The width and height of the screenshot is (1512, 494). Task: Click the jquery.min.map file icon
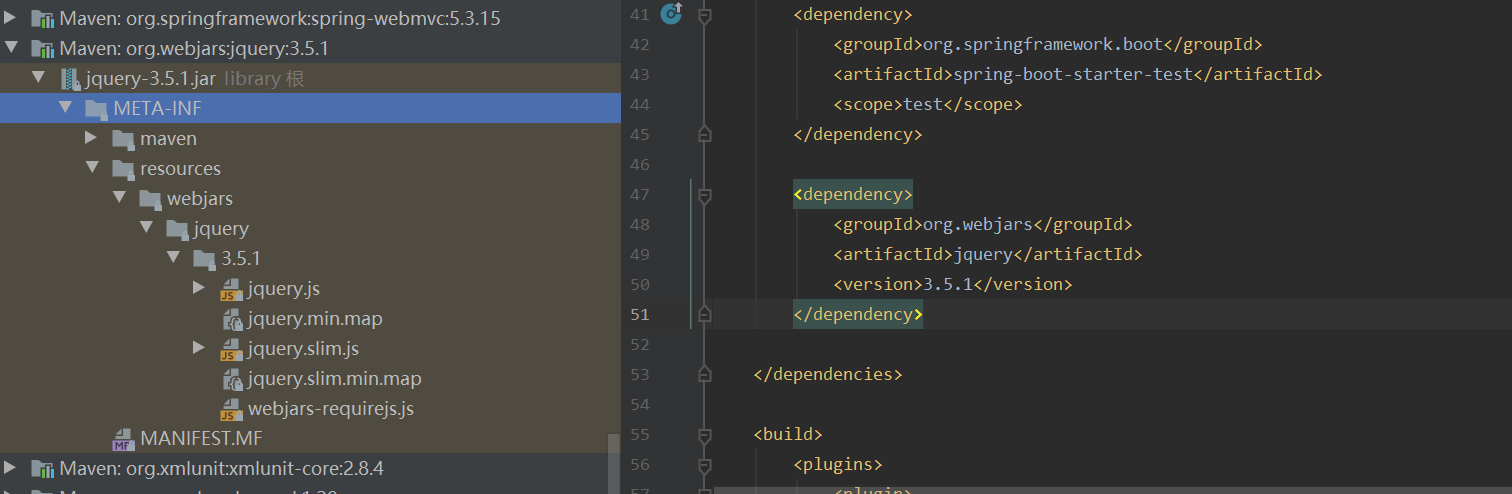click(232, 320)
